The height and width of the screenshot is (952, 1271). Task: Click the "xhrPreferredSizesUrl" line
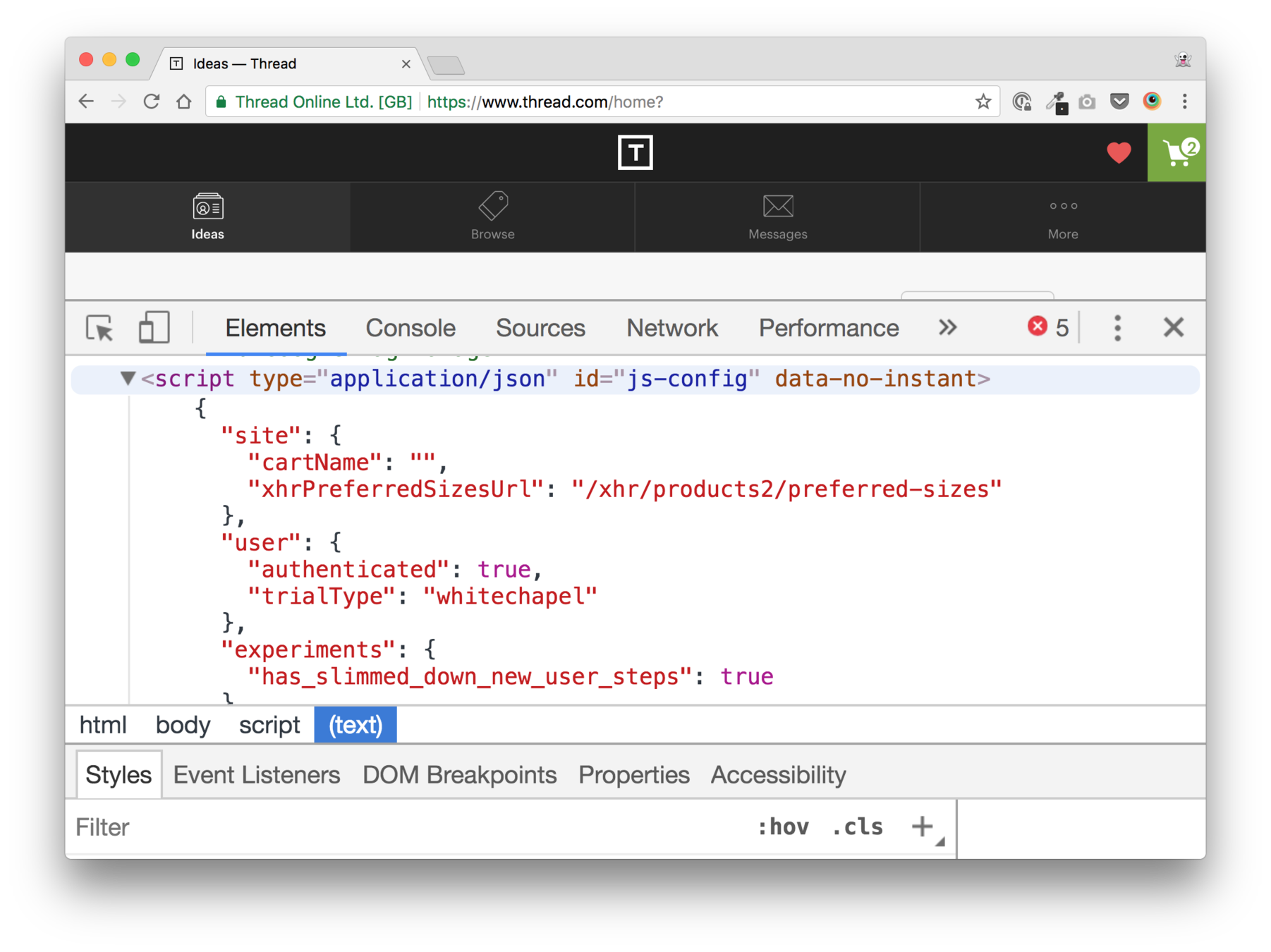pyautogui.click(x=624, y=489)
